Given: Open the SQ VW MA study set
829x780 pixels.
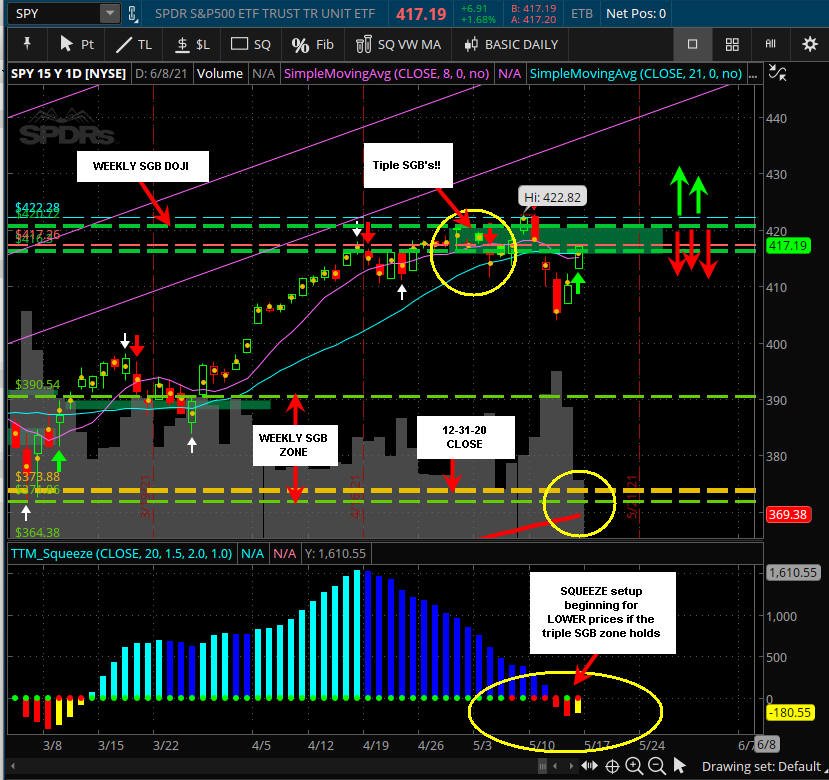Looking at the screenshot, I should [398, 45].
